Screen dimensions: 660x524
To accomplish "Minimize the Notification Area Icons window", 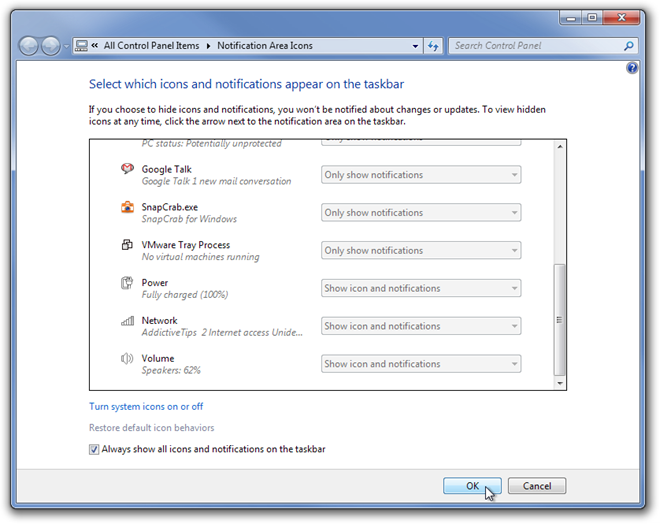I will [x=571, y=18].
